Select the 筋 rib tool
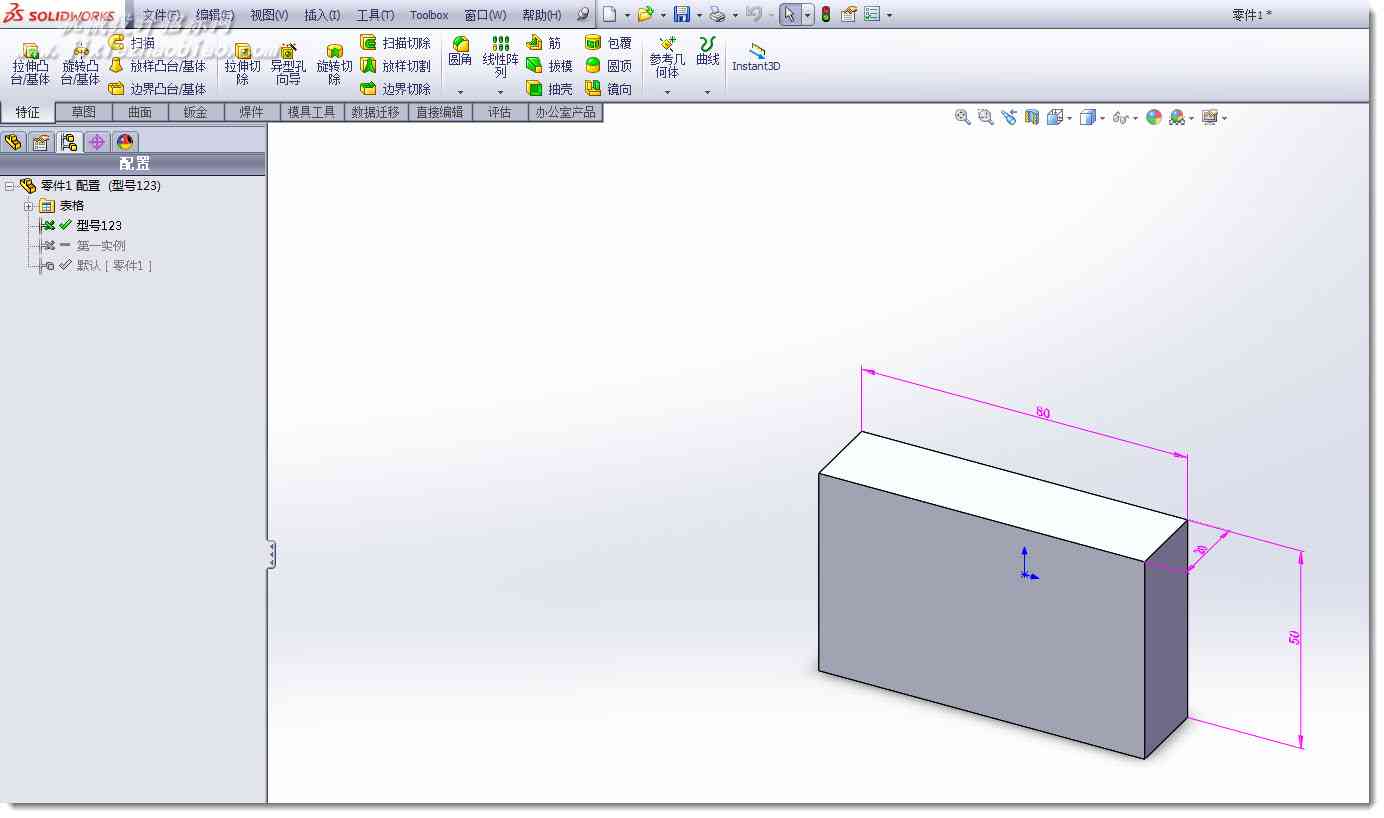The height and width of the screenshot is (818, 1384). click(544, 43)
